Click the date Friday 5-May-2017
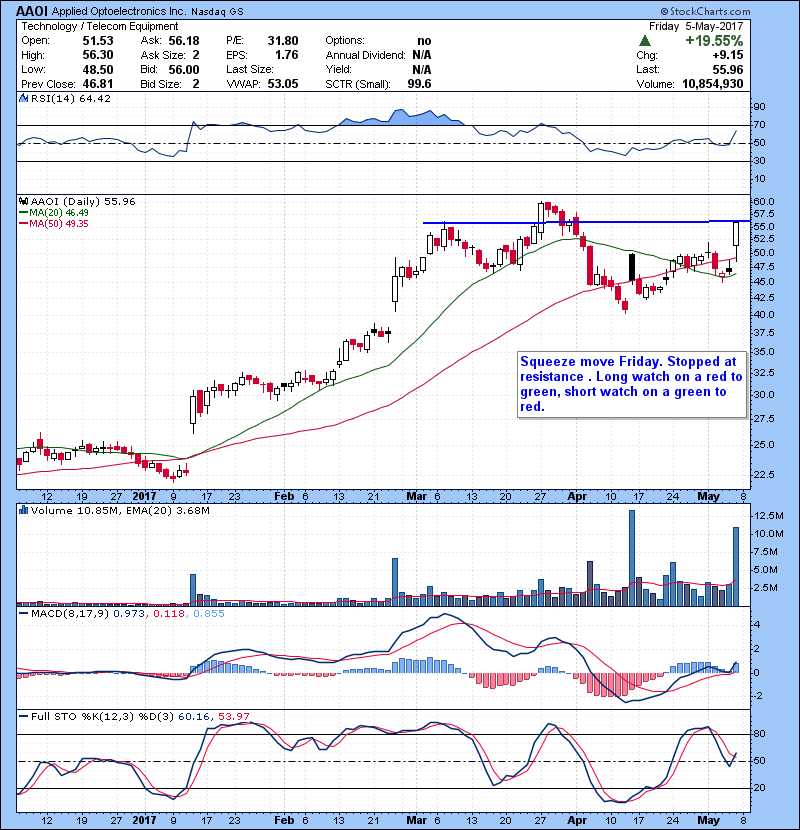 696,26
